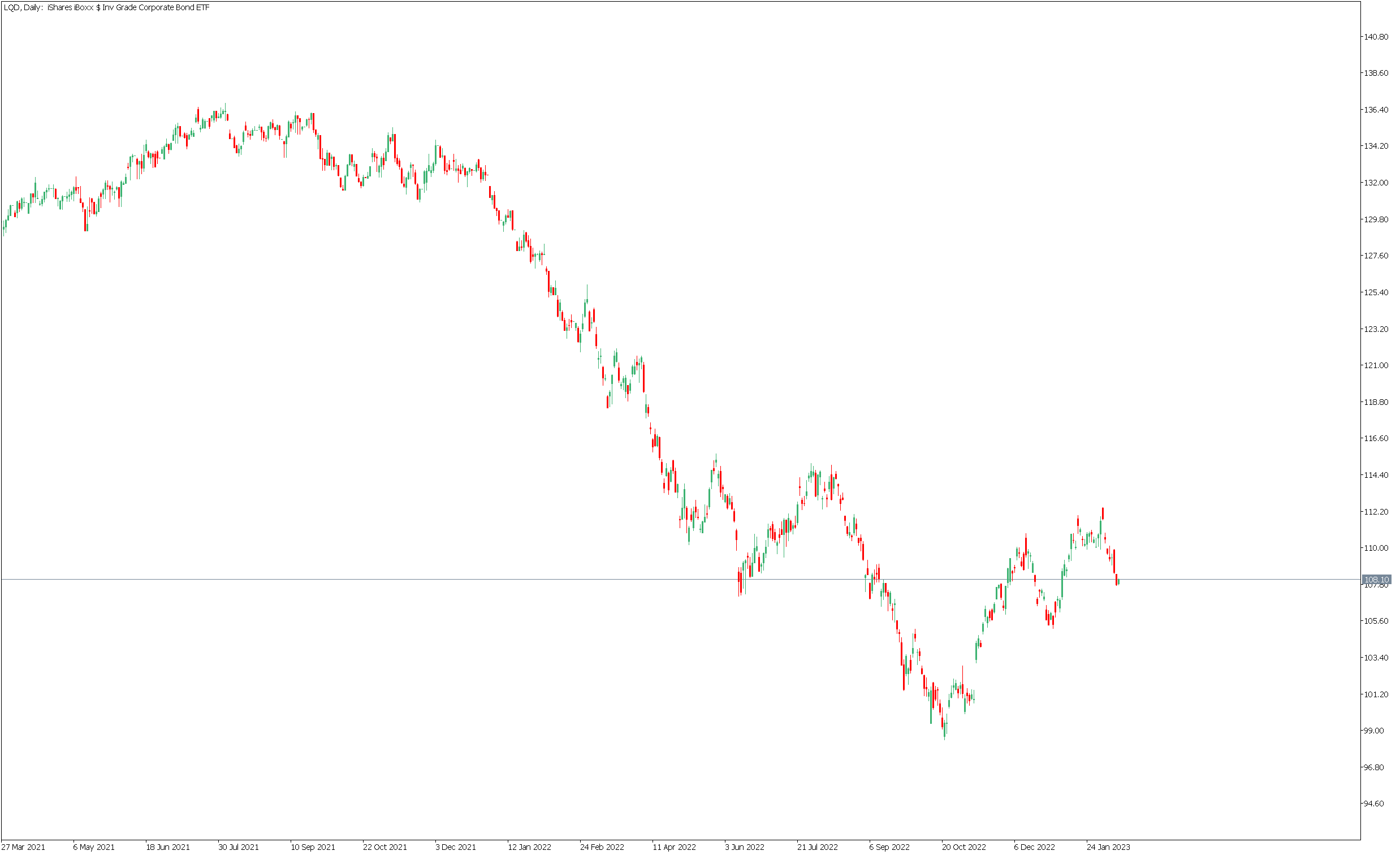Click the 127.60 price axis label
1400x855 pixels.
[x=1376, y=256]
